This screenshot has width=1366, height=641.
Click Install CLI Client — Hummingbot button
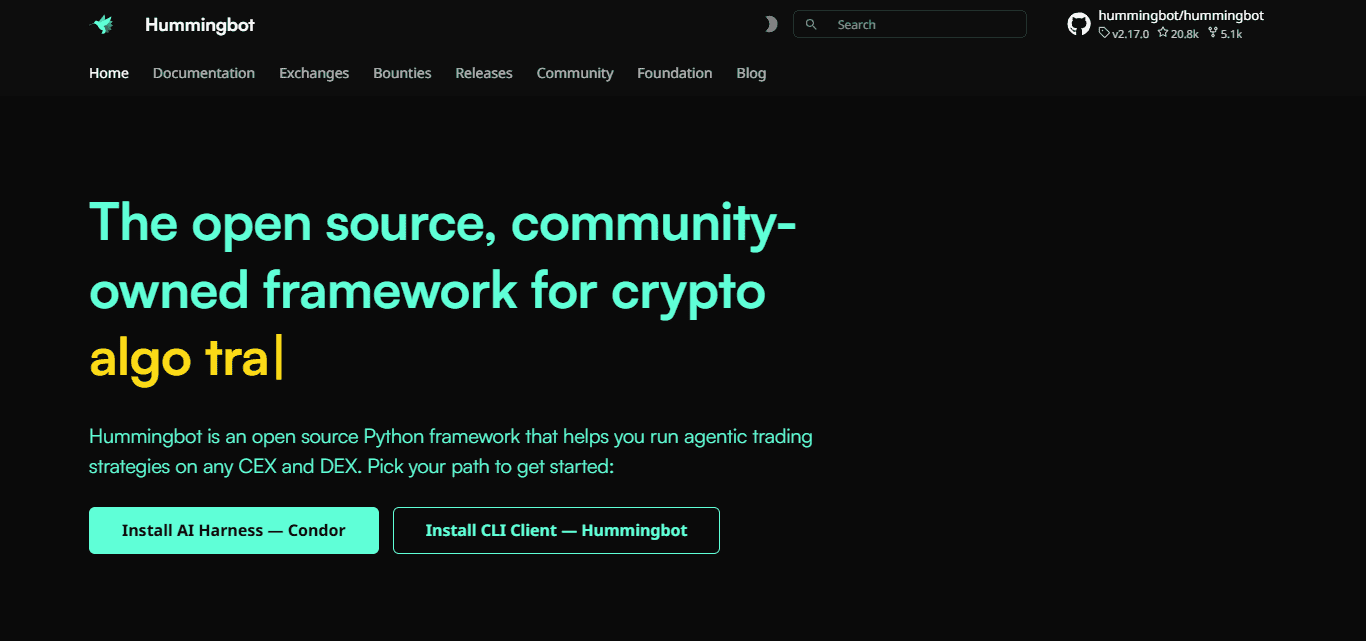556,530
